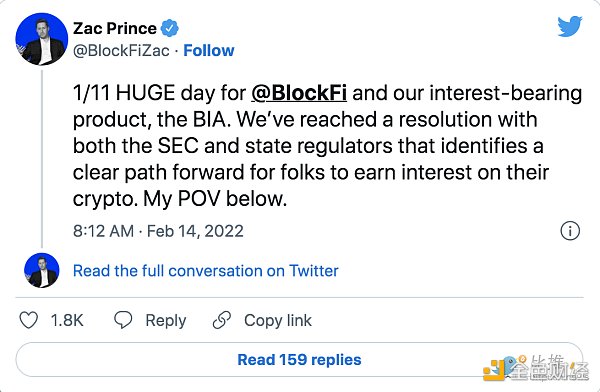Screen dimensions: 600x392
Task: Click the Twitter bird logo
Action: click(570, 26)
